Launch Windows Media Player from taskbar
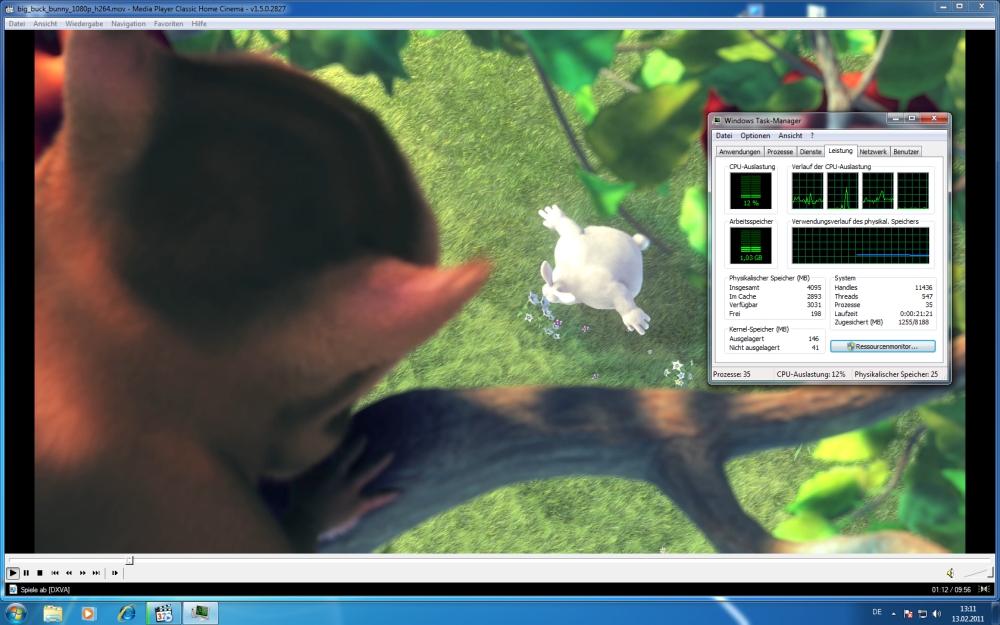This screenshot has height=625, width=1000. (89, 613)
